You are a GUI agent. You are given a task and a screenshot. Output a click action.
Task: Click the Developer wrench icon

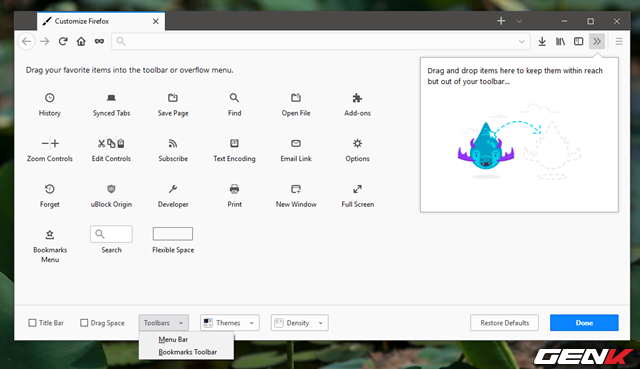[173, 189]
